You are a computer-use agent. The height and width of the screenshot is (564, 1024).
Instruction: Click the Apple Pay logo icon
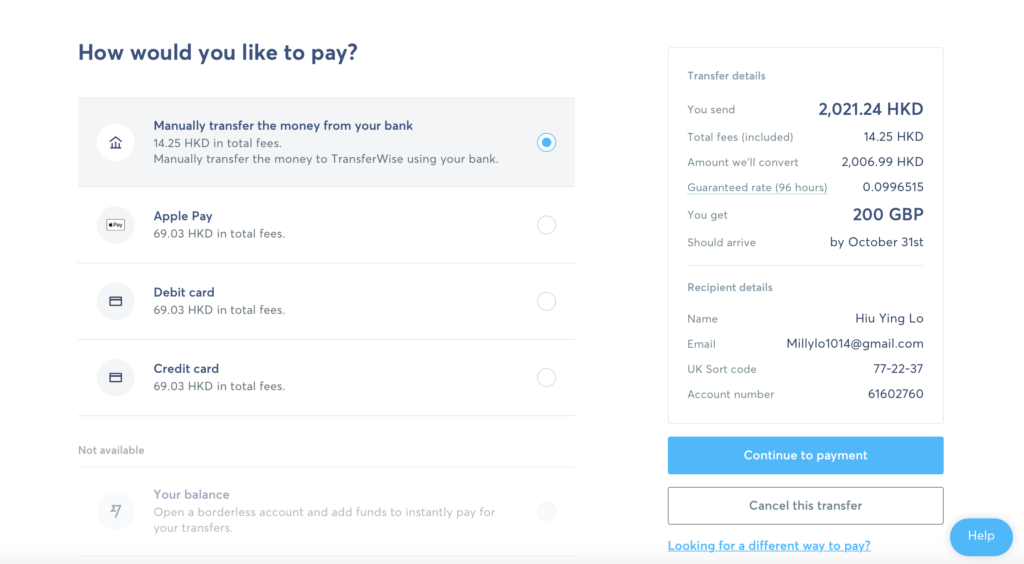(116, 225)
